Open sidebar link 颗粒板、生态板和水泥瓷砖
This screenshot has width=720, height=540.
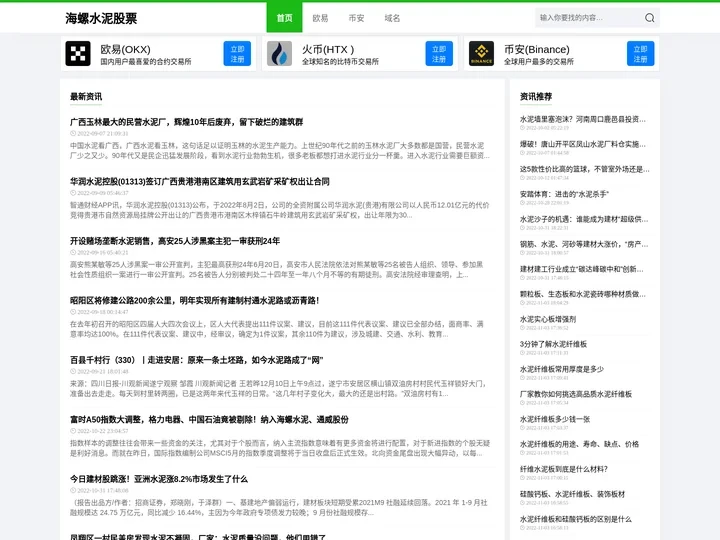click(x=583, y=294)
